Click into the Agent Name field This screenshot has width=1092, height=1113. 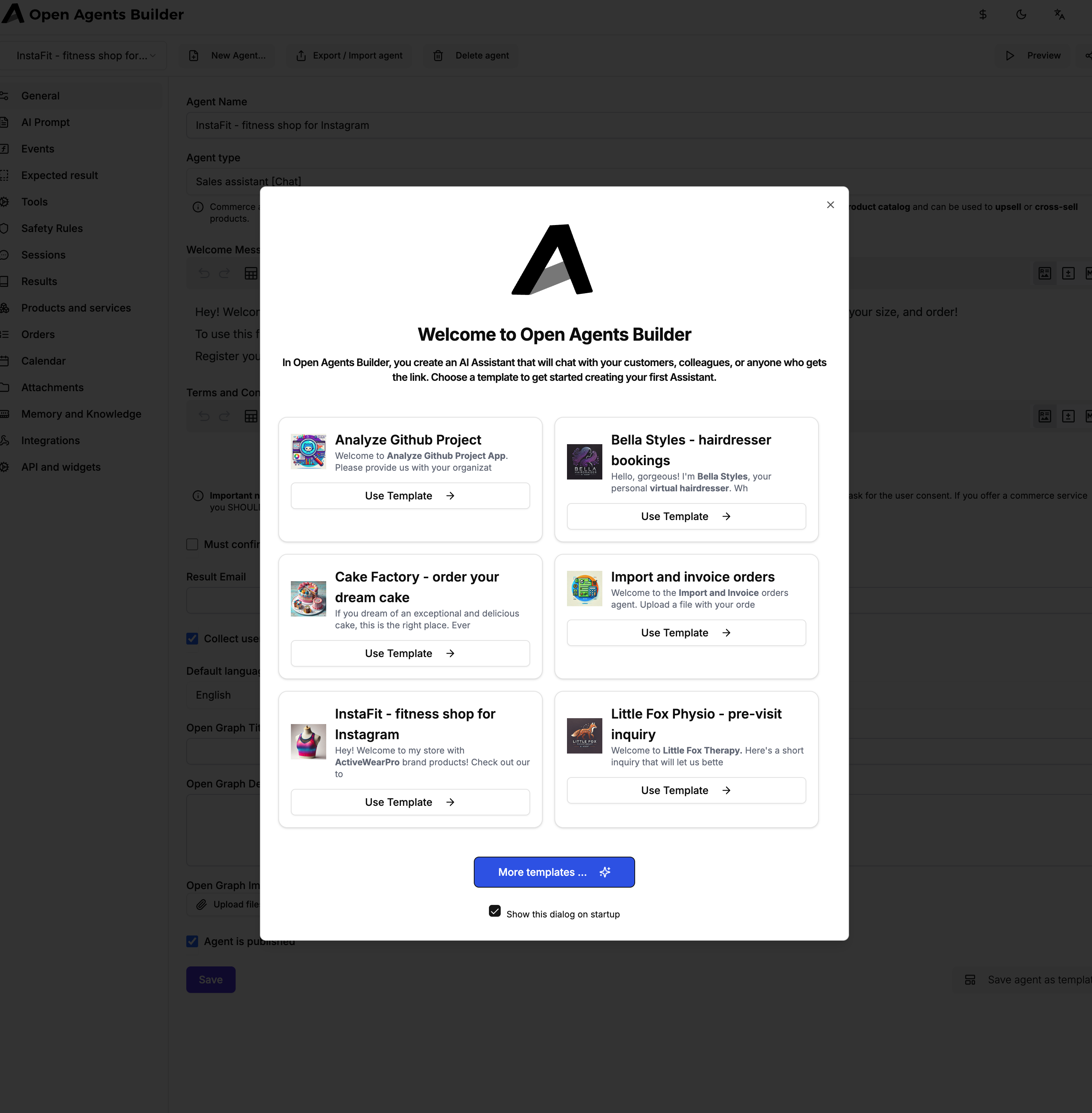click(x=639, y=125)
